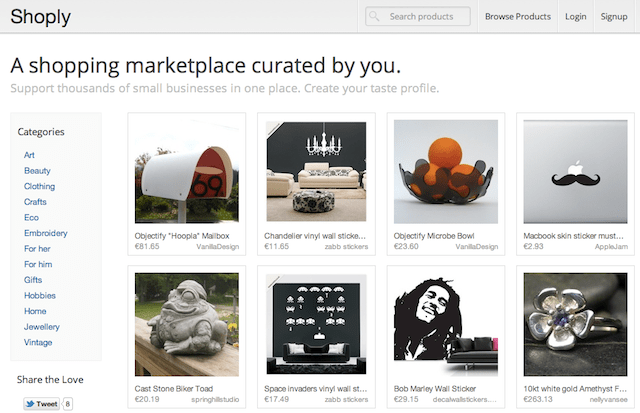Image resolution: width=640 pixels, height=413 pixels.
Task: Select the Embroidery category link
Action: coord(46,233)
